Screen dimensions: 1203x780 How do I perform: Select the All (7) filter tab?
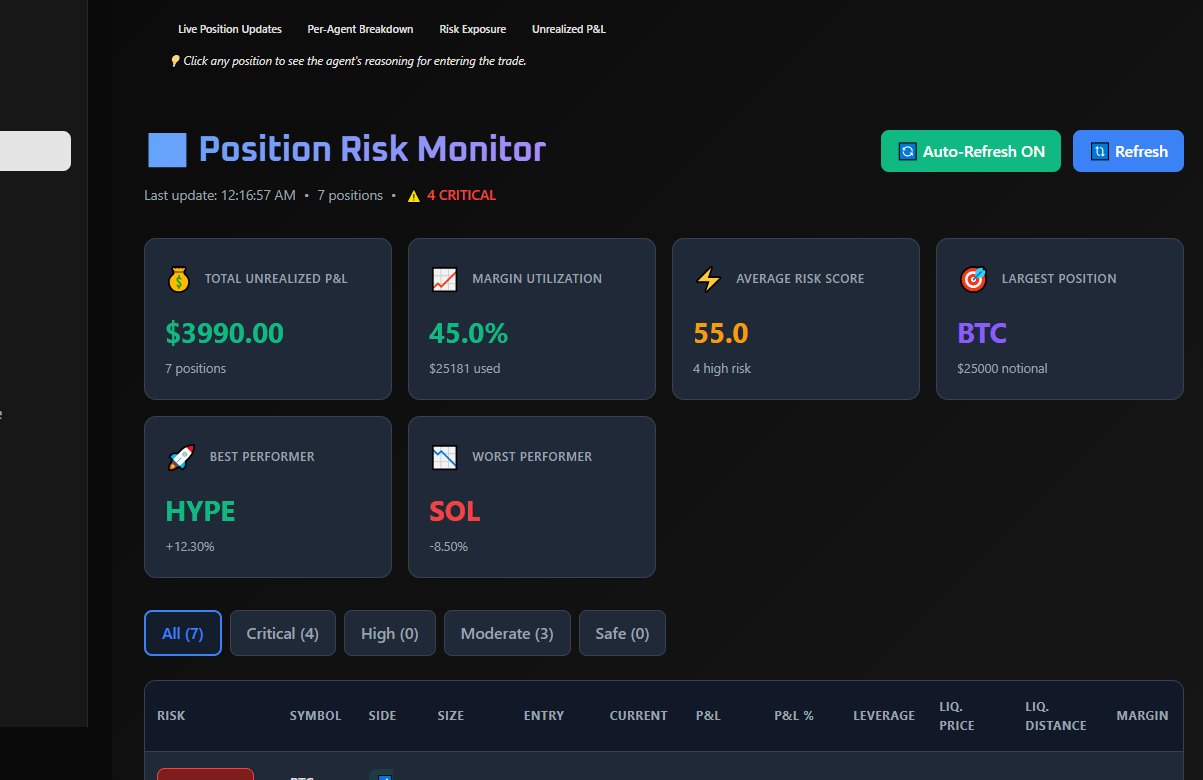coord(183,634)
